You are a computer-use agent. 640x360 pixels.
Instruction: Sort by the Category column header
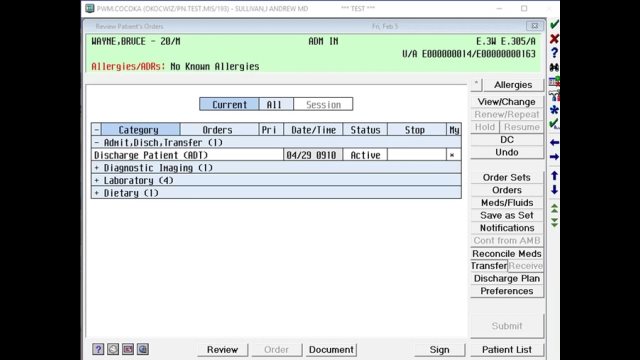(x=140, y=130)
